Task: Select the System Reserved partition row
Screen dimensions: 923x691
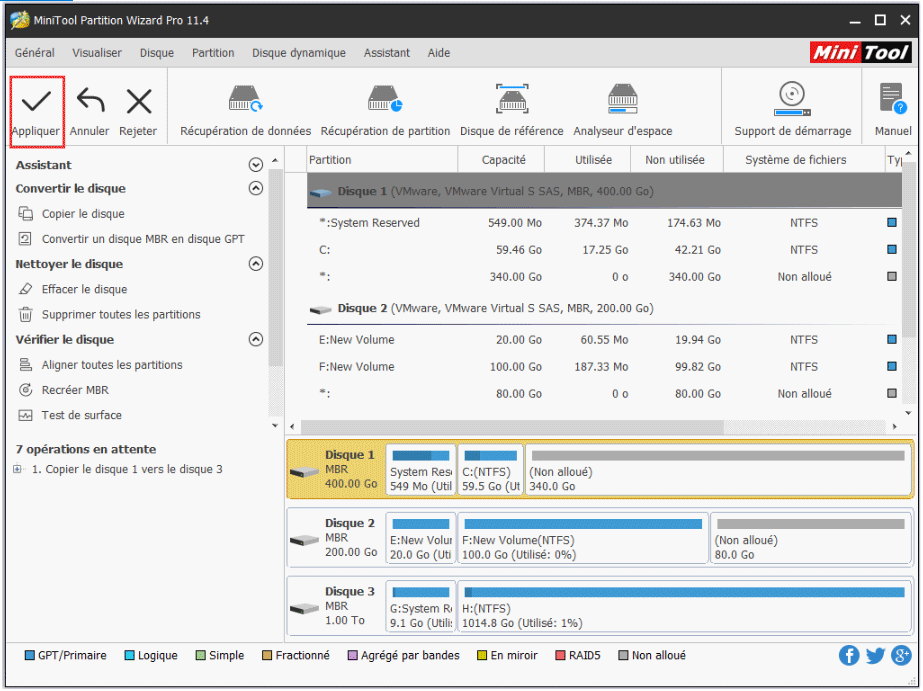Action: point(605,223)
